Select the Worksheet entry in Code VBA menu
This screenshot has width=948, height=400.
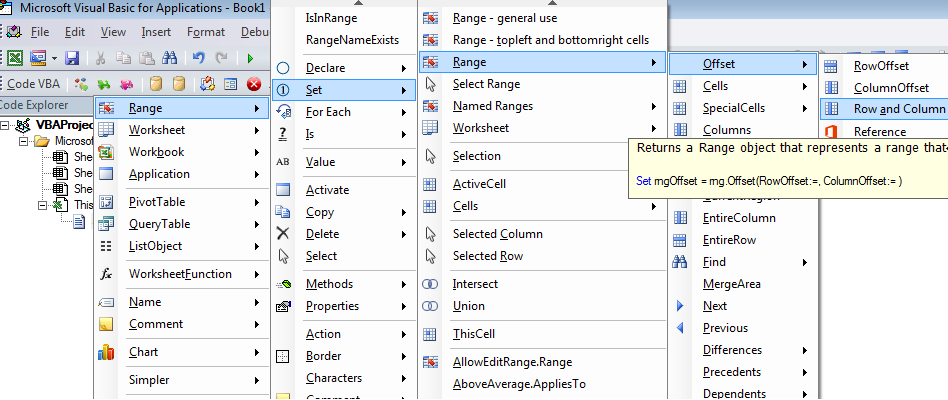[156, 130]
